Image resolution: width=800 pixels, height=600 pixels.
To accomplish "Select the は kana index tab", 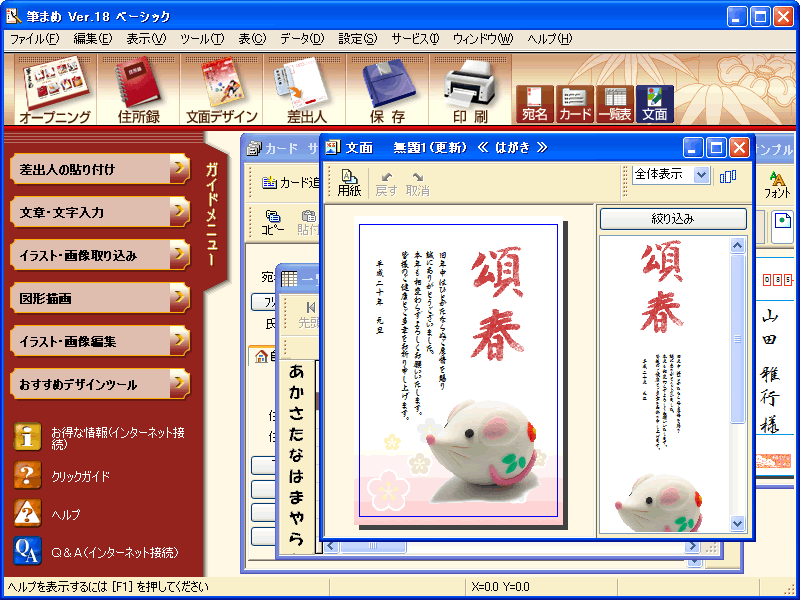I will pyautogui.click(x=296, y=477).
